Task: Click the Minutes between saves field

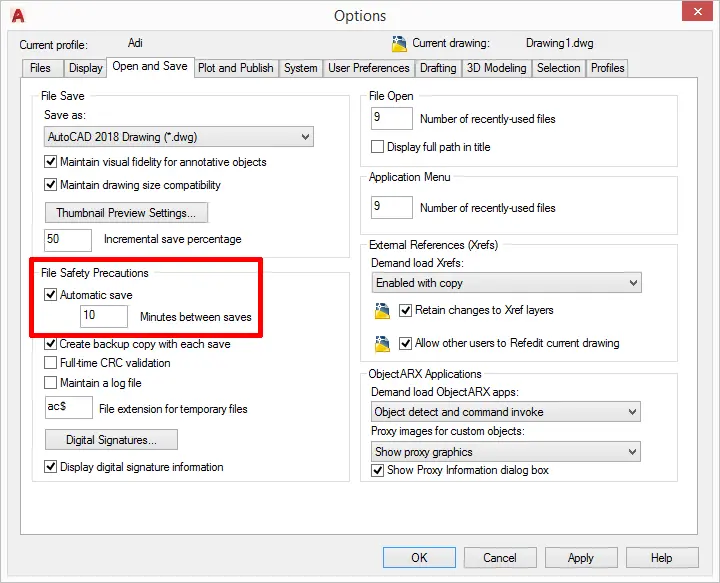Action: pos(104,317)
